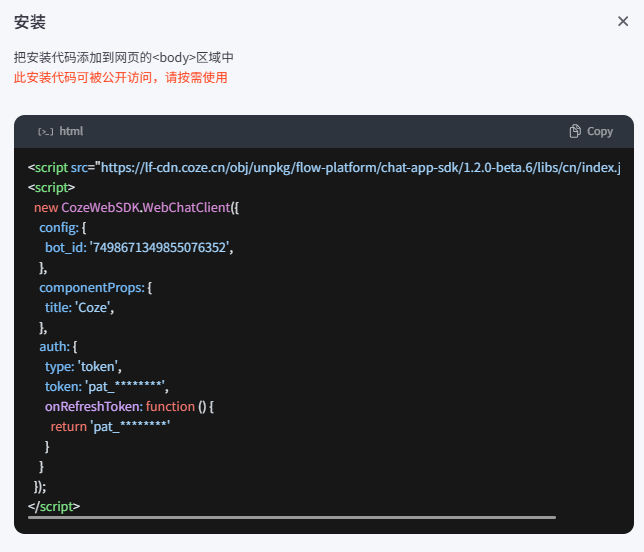The height and width of the screenshot is (552, 644).
Task: Click the return 'pat_********' statement
Action: click(110, 426)
